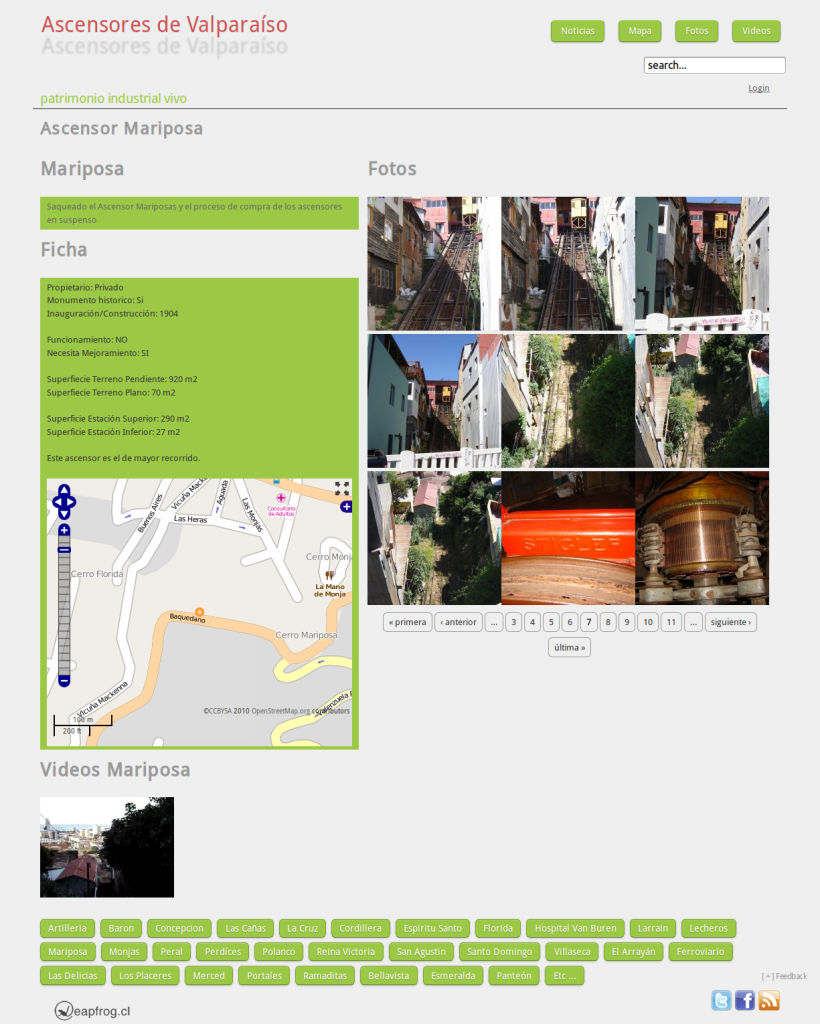Open the orange motor photo thumbnail

point(568,538)
